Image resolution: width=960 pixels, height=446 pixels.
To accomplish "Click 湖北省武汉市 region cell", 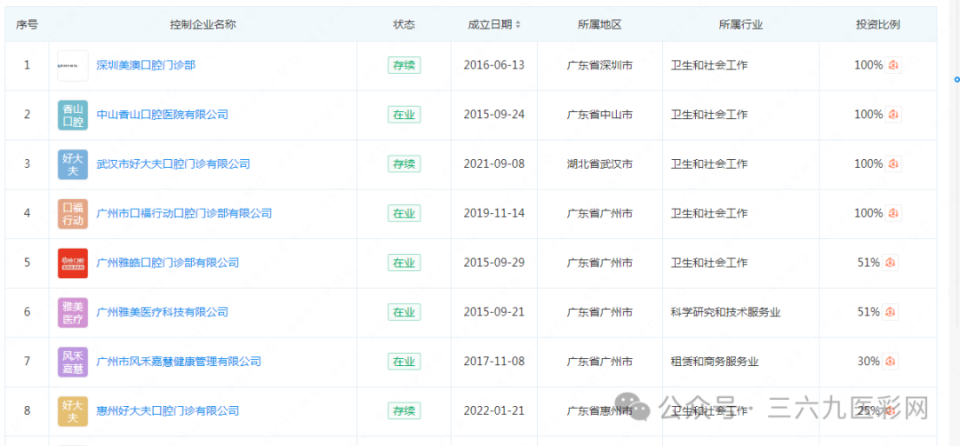I will click(599, 164).
